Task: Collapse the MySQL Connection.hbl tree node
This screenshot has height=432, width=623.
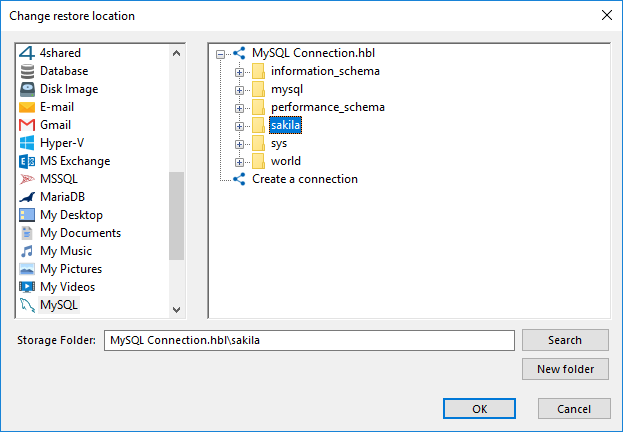Action: pos(221,54)
